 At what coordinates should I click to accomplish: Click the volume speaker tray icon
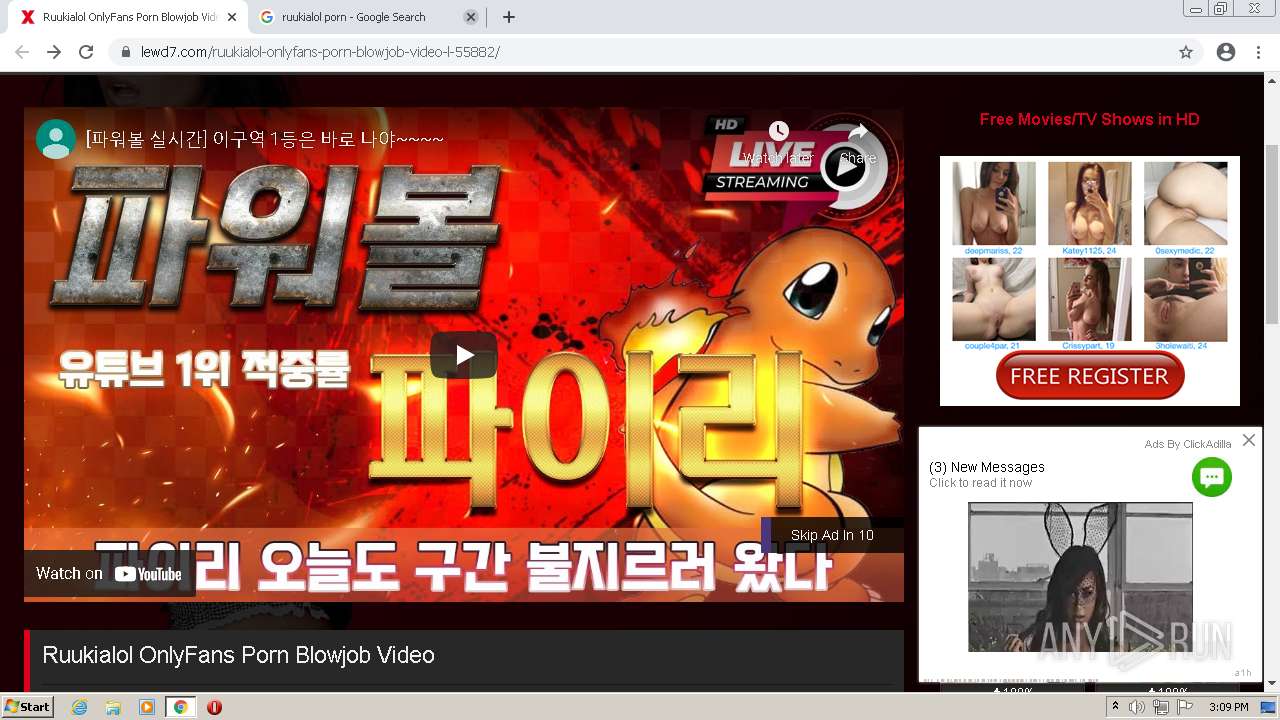(1137, 707)
